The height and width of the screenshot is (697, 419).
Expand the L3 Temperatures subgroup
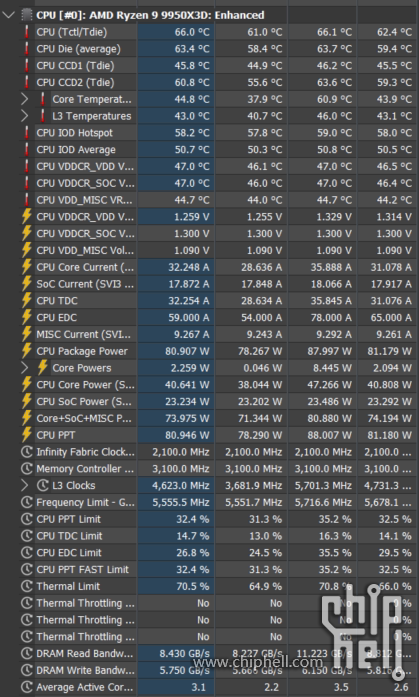pyautogui.click(x=25, y=116)
